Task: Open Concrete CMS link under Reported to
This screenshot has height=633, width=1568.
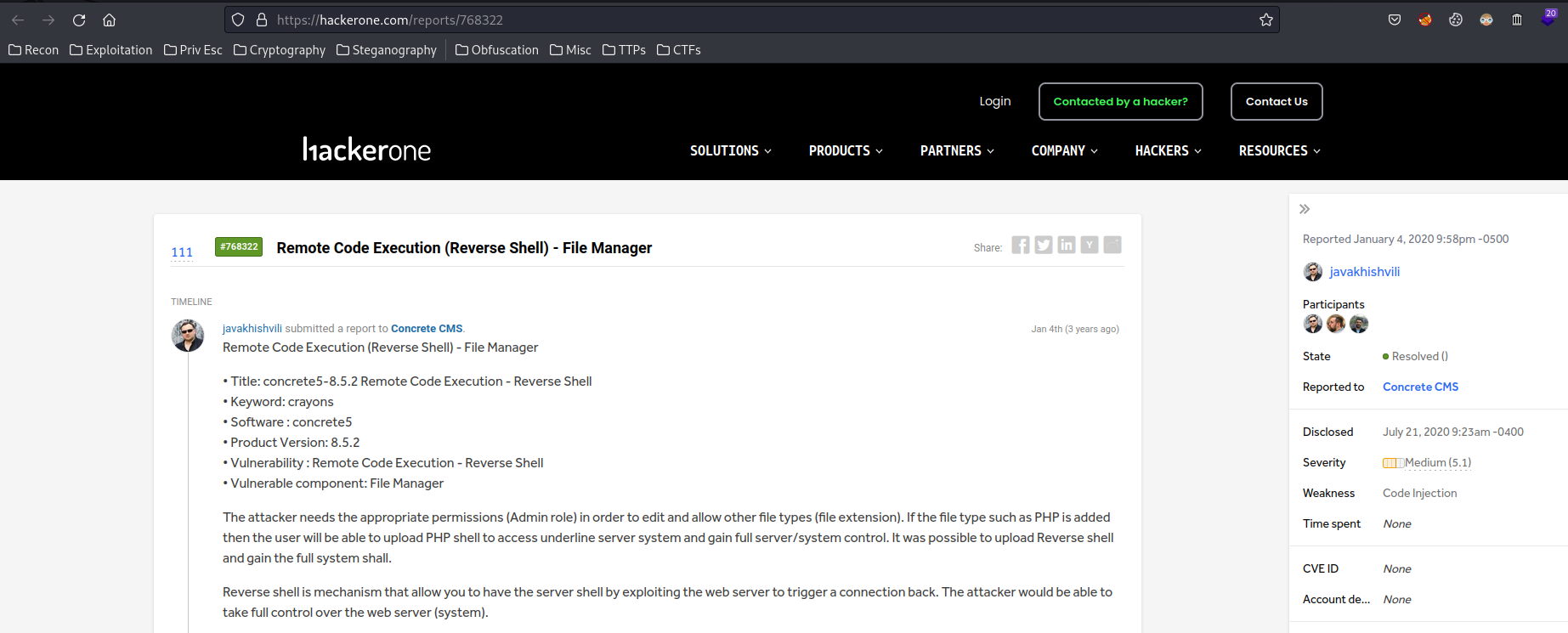Action: (x=1420, y=387)
